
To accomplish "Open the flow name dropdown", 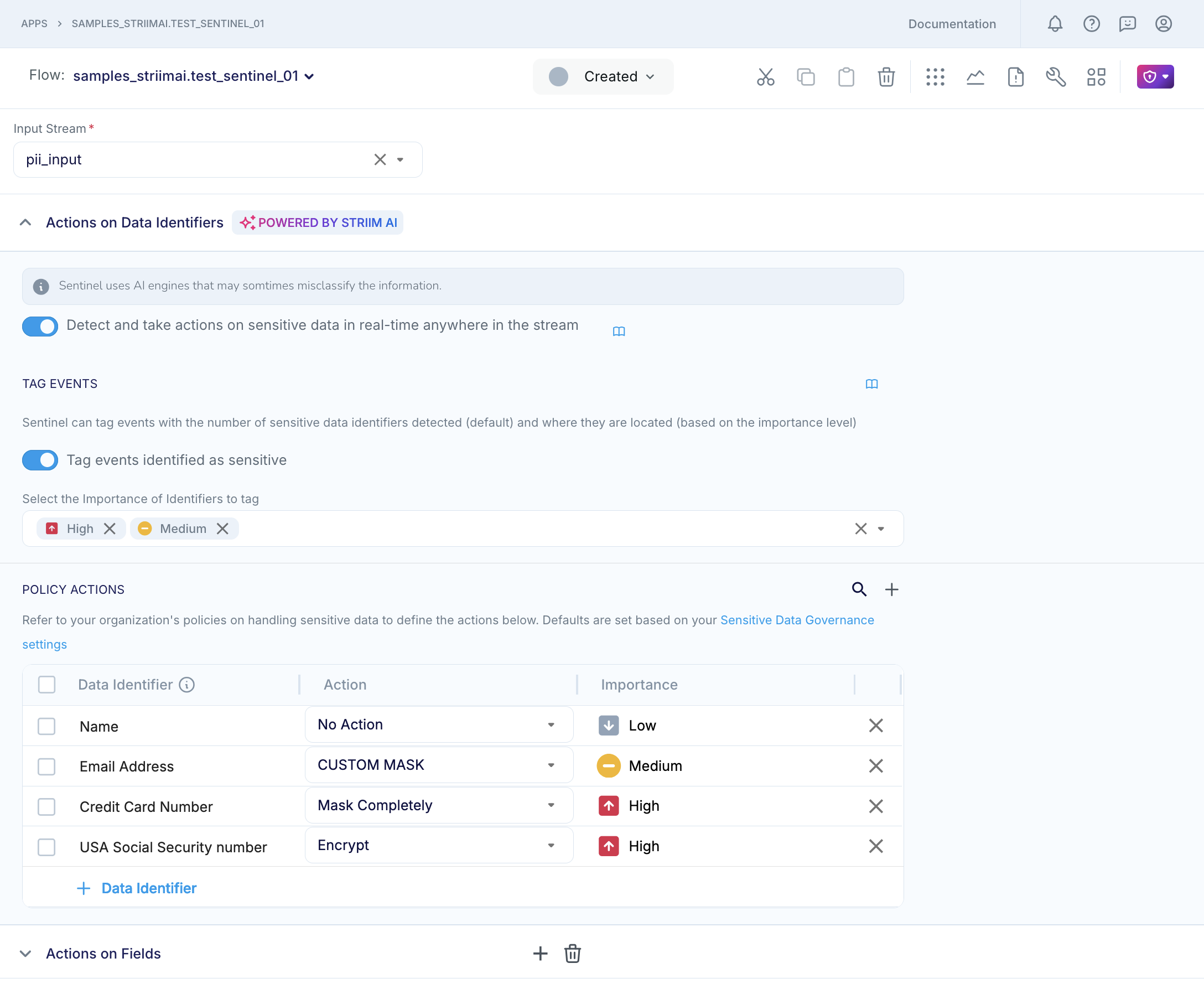I will [309, 76].
